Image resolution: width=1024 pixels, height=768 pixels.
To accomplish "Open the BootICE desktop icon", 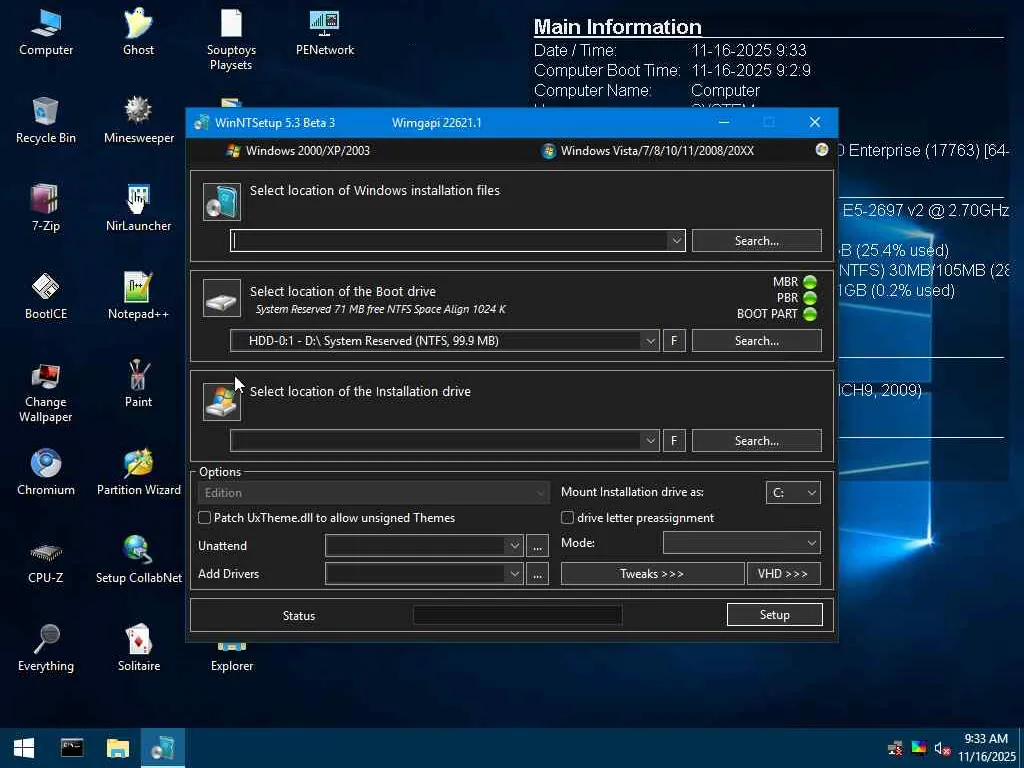I will [46, 296].
